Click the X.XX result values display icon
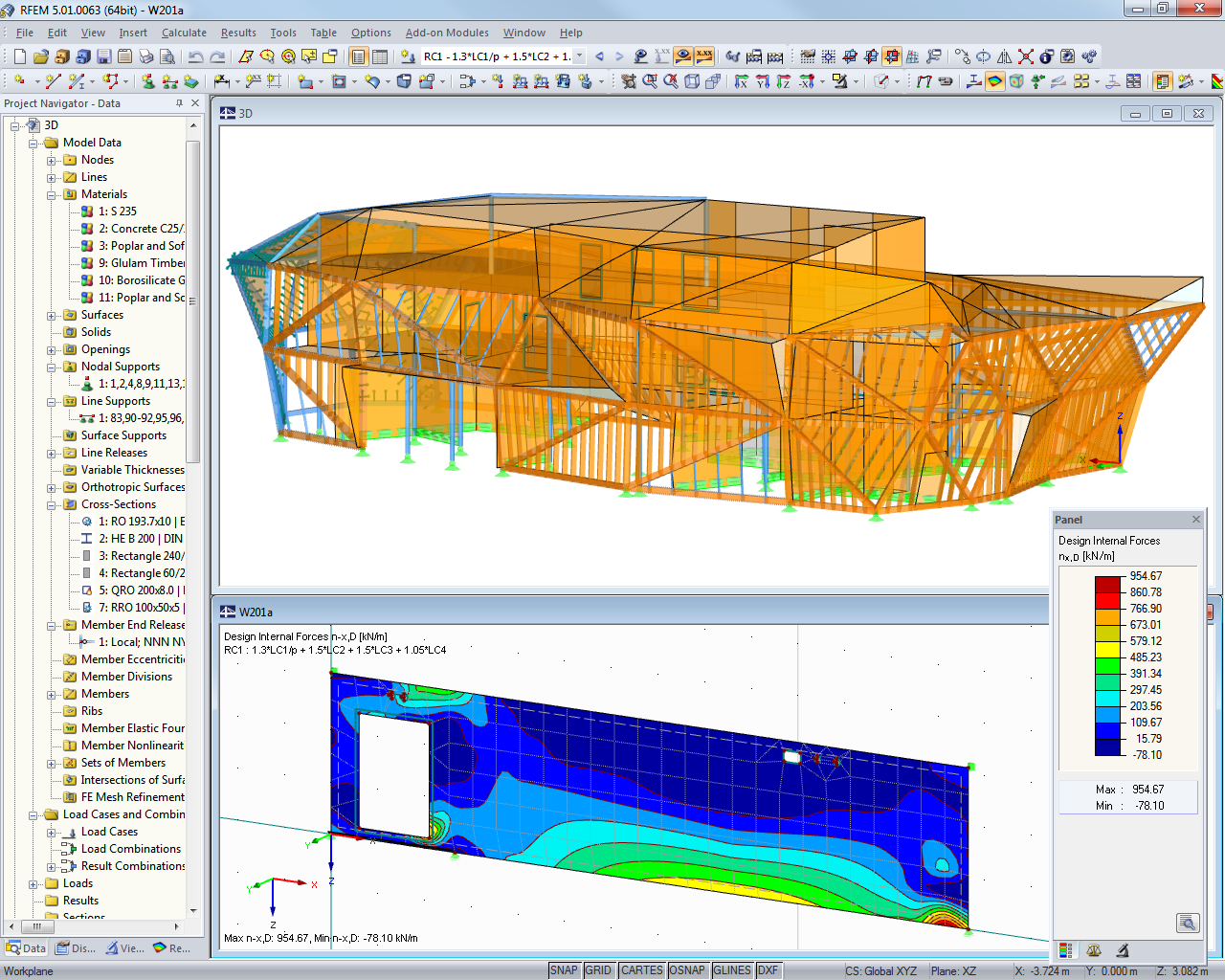 [x=704, y=56]
